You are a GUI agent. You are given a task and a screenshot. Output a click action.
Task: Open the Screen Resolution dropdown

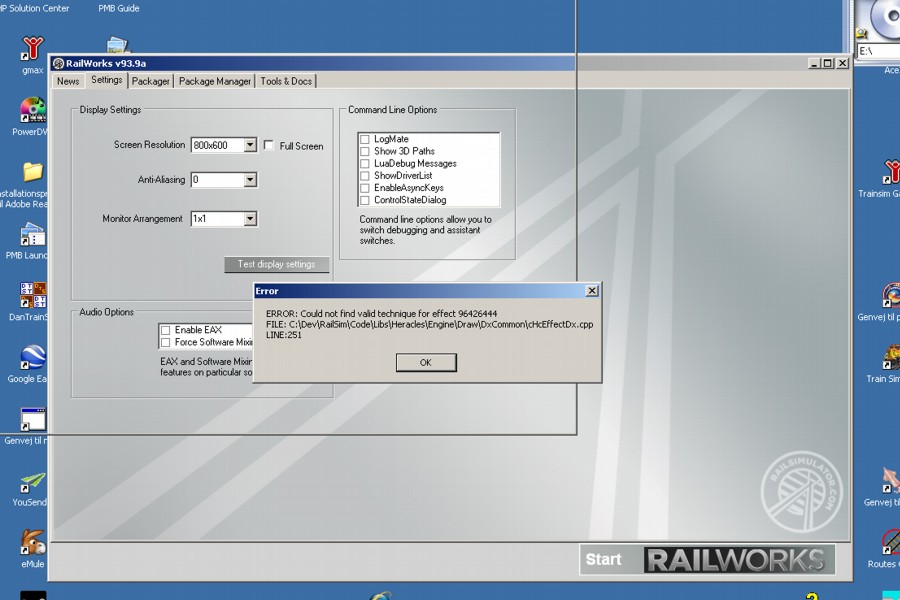(x=250, y=145)
